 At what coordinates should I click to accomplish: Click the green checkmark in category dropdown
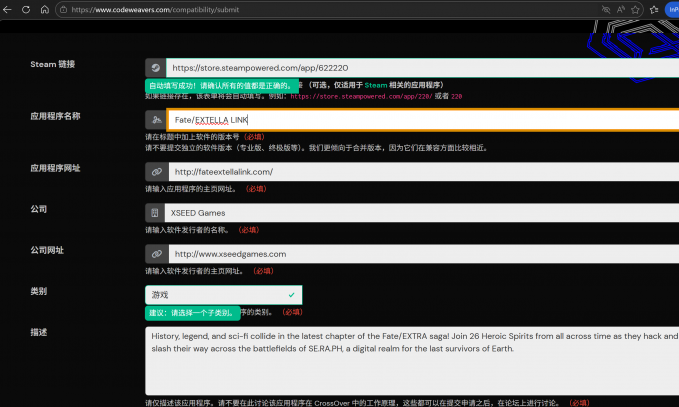(x=291, y=295)
